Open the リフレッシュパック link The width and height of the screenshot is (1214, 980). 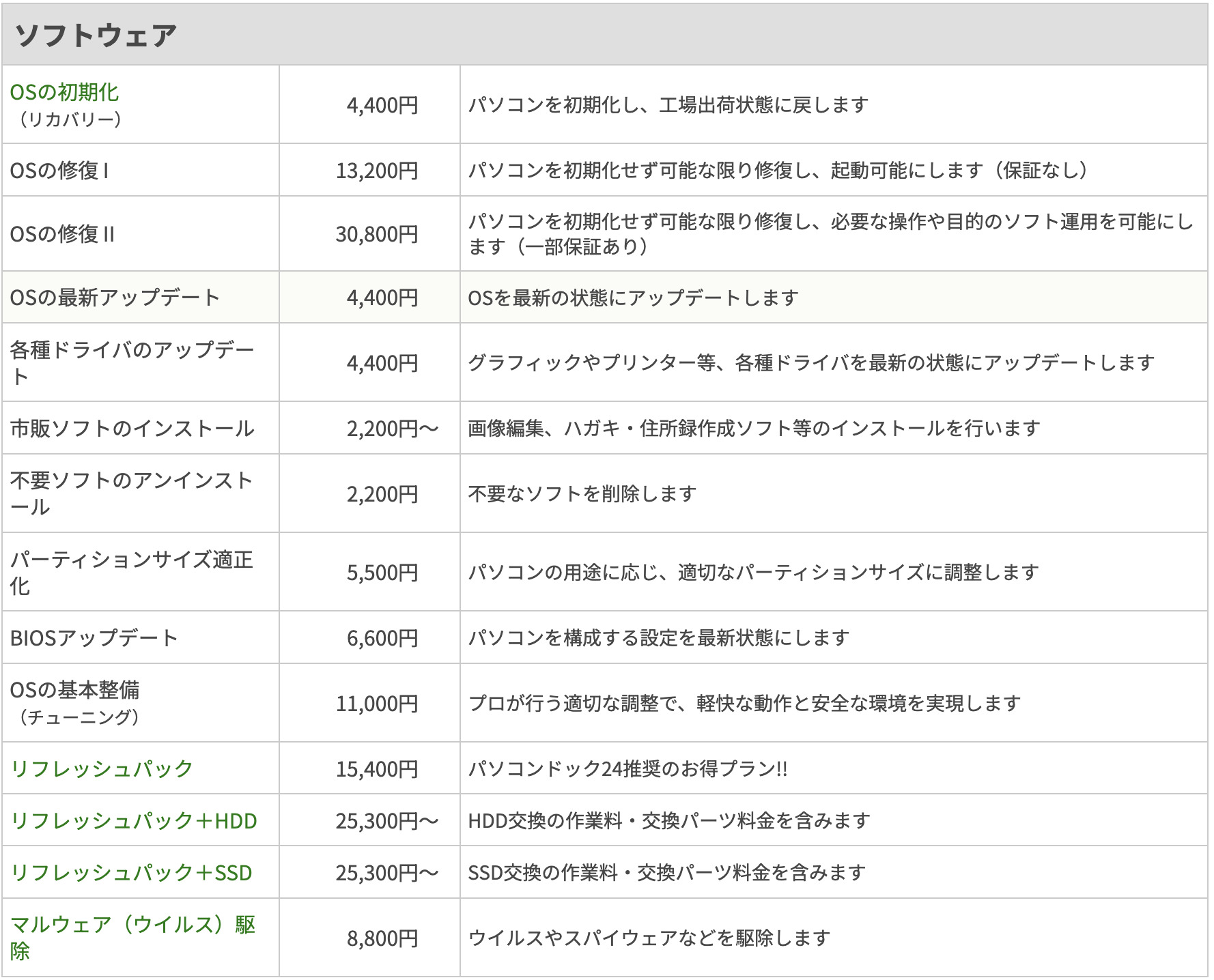pyautogui.click(x=102, y=768)
